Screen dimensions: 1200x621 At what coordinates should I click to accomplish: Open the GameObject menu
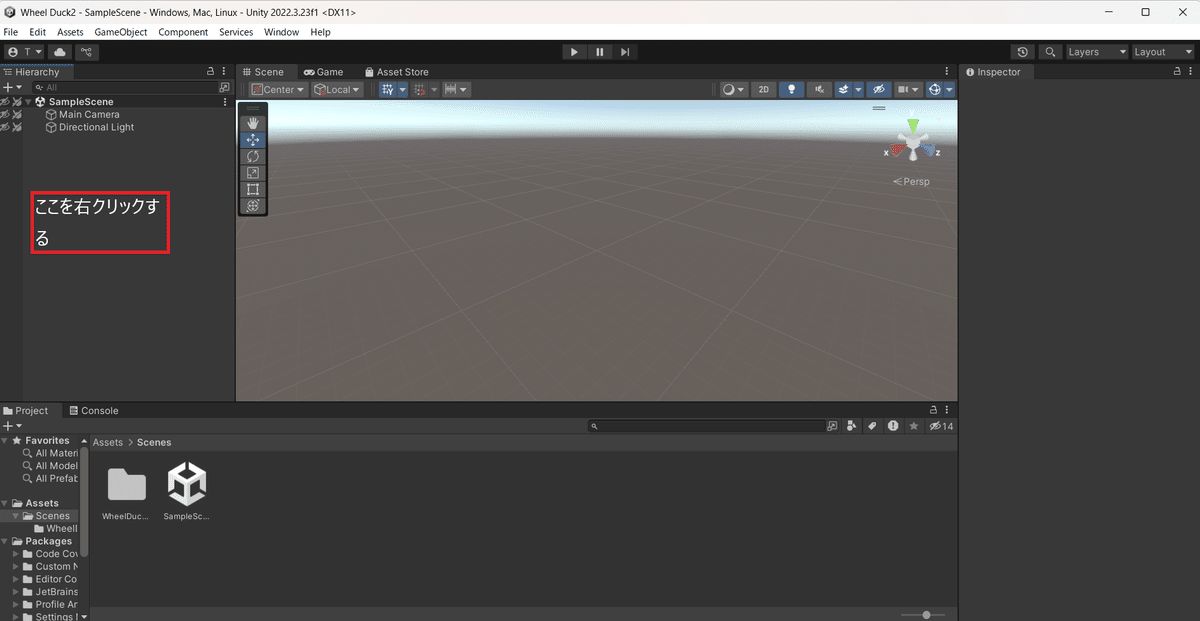(x=121, y=32)
